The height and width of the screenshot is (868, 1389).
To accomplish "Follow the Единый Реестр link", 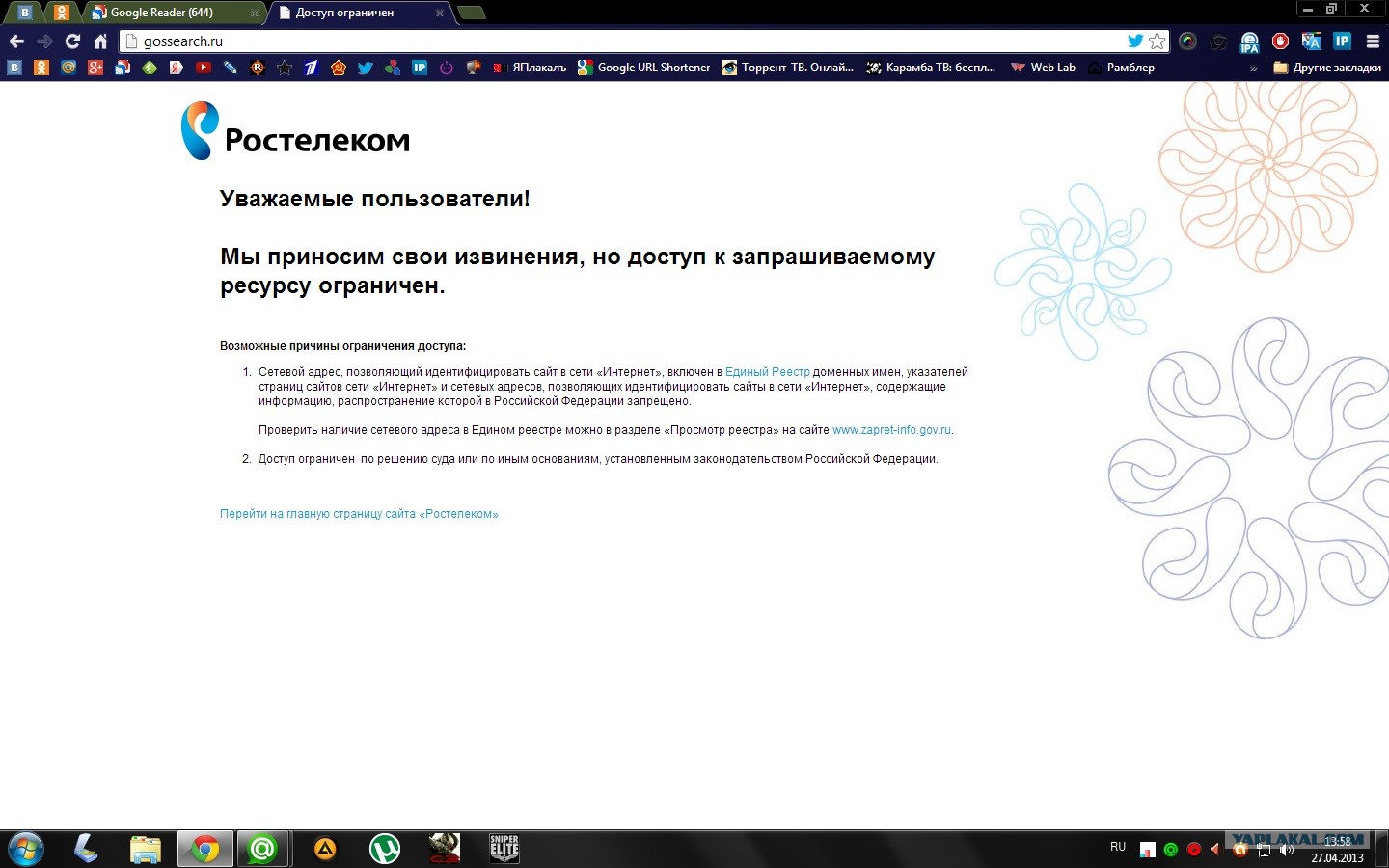I will (768, 372).
